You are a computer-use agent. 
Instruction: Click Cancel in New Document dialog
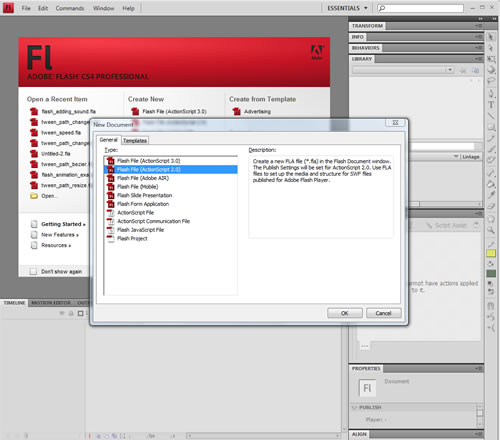tap(383, 313)
